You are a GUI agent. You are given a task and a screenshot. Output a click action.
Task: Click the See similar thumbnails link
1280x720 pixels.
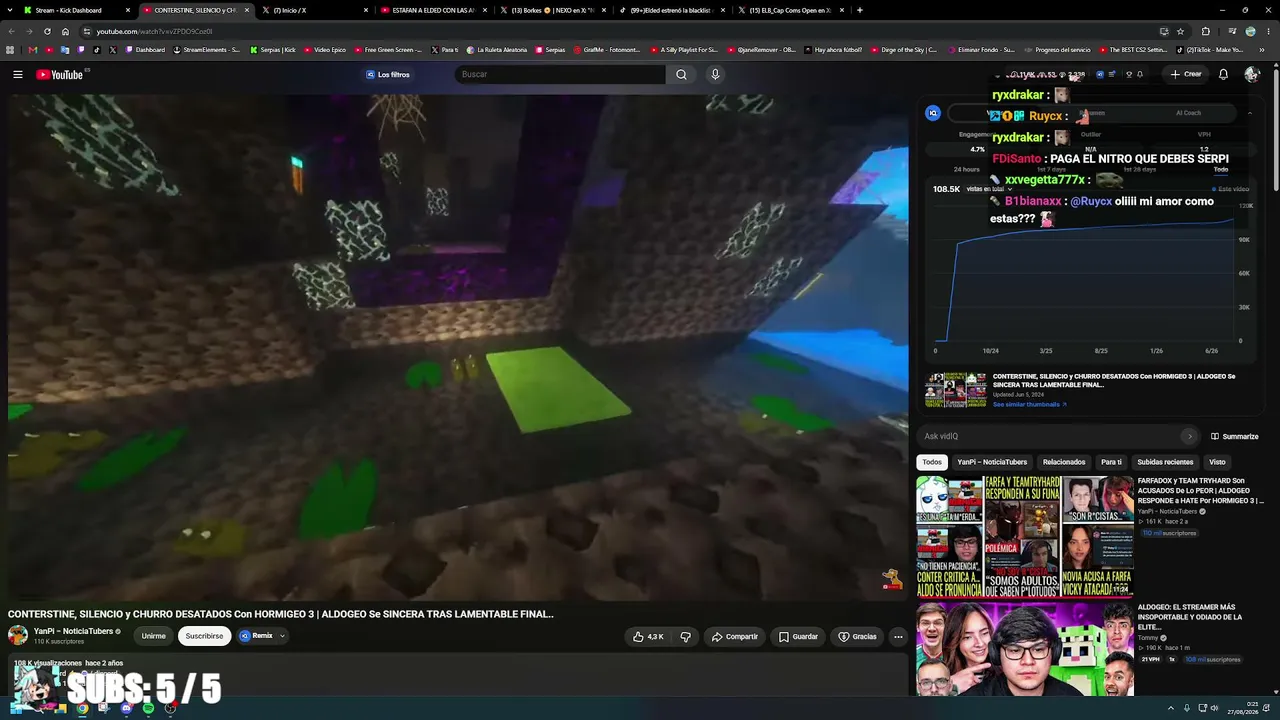click(x=1029, y=404)
